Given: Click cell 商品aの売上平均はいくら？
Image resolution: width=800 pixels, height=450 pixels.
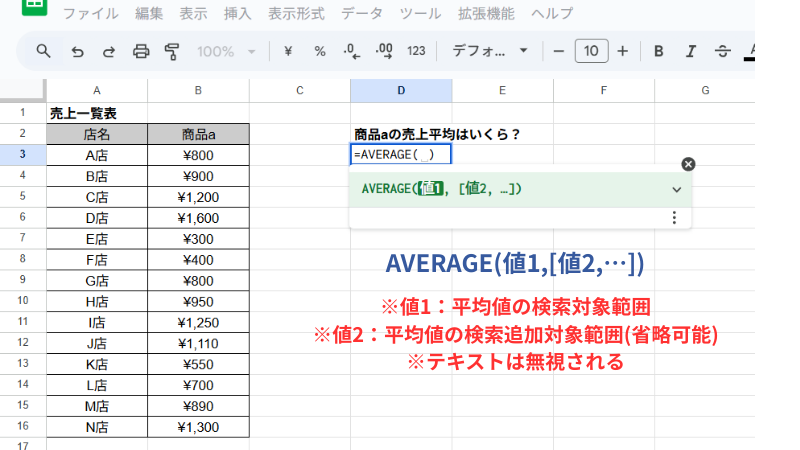Looking at the screenshot, I should point(437,134).
